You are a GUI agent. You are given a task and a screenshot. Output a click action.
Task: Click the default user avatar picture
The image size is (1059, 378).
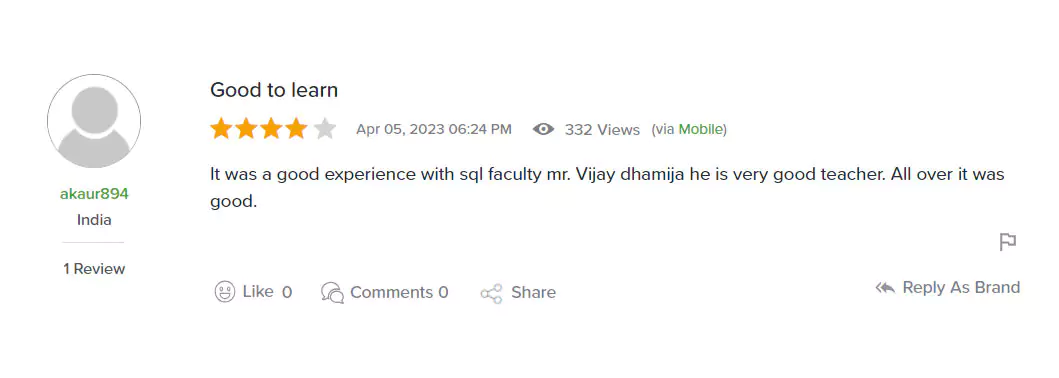tap(94, 122)
